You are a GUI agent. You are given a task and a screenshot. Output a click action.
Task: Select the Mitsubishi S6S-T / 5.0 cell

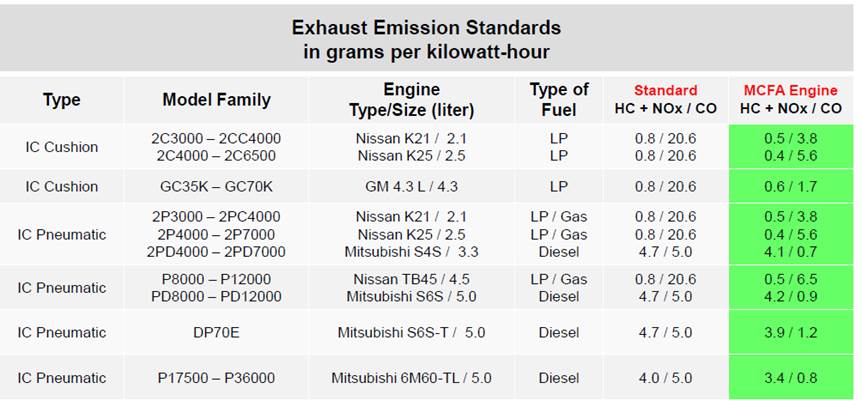pos(411,333)
